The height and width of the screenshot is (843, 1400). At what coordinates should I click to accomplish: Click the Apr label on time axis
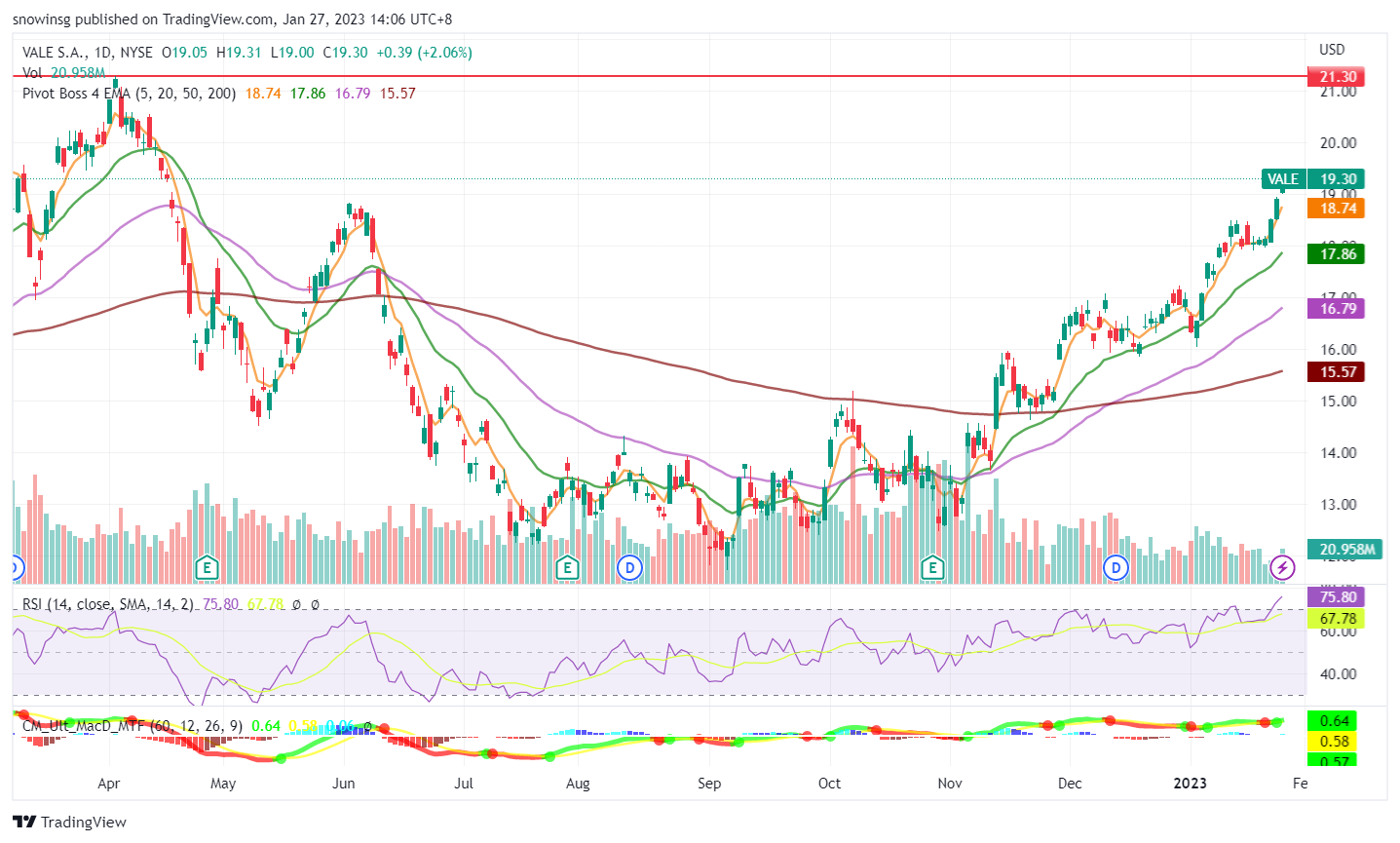(109, 784)
